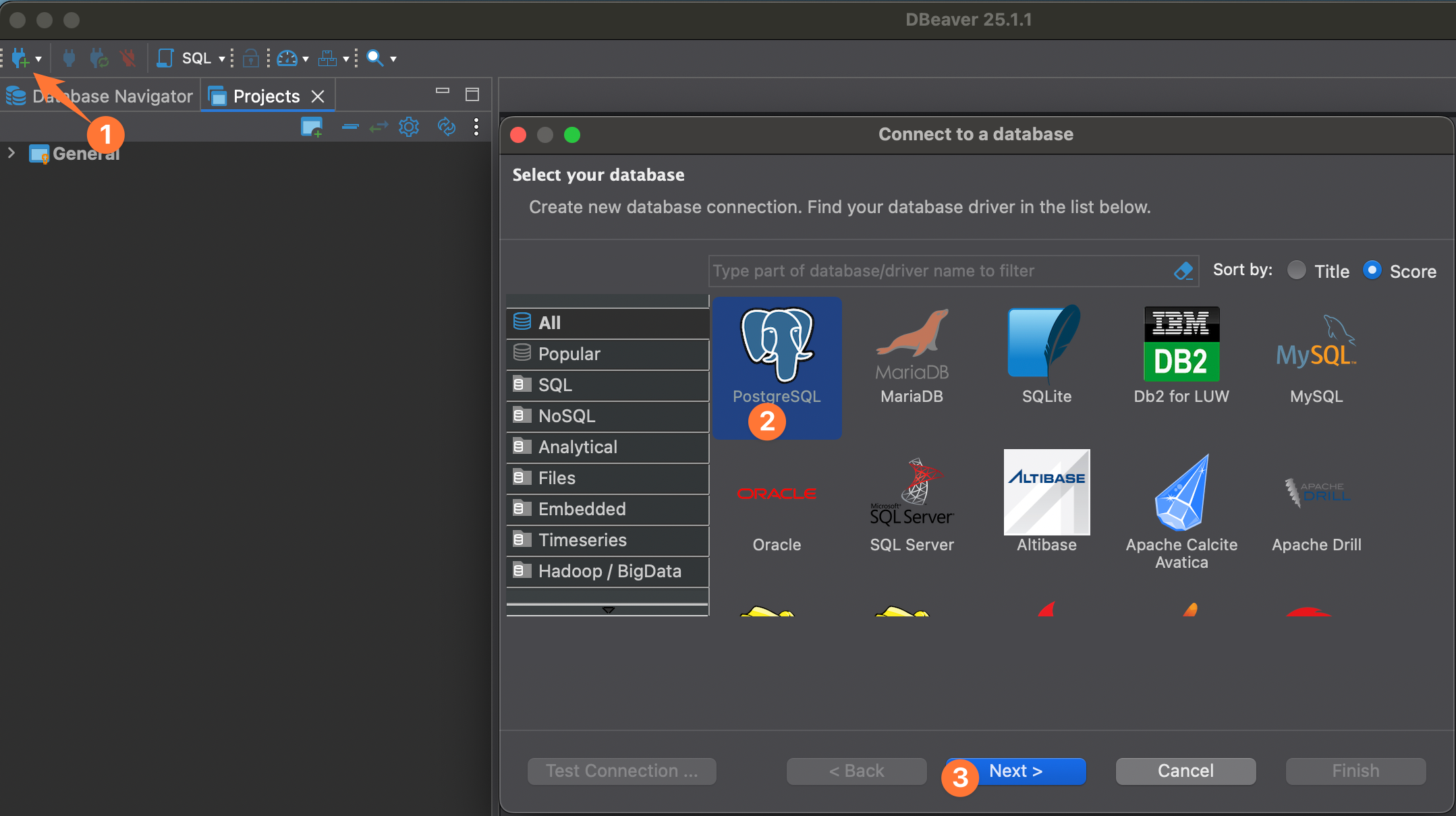Click Collapse All icon in Projects panel
Viewport: 1456px width, 816px height.
pyautogui.click(x=349, y=126)
